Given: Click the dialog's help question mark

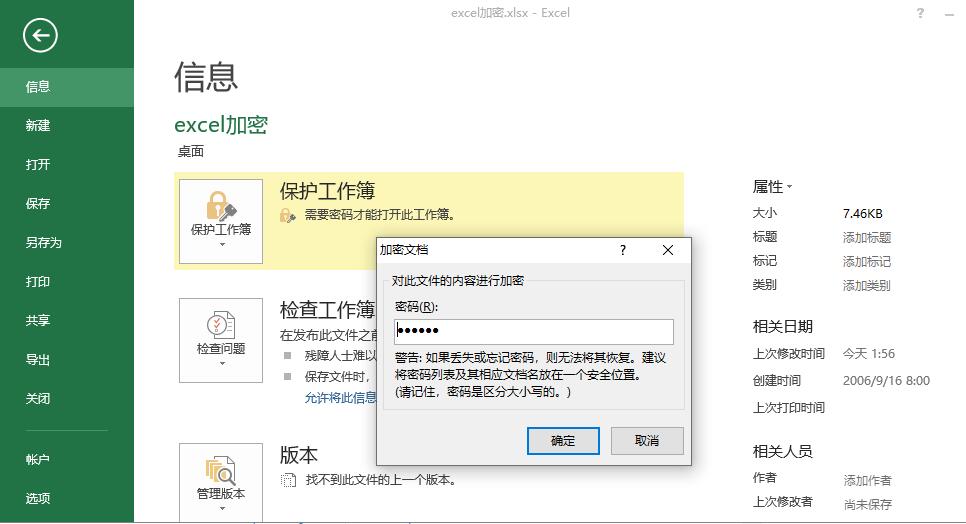Looking at the screenshot, I should coord(623,250).
